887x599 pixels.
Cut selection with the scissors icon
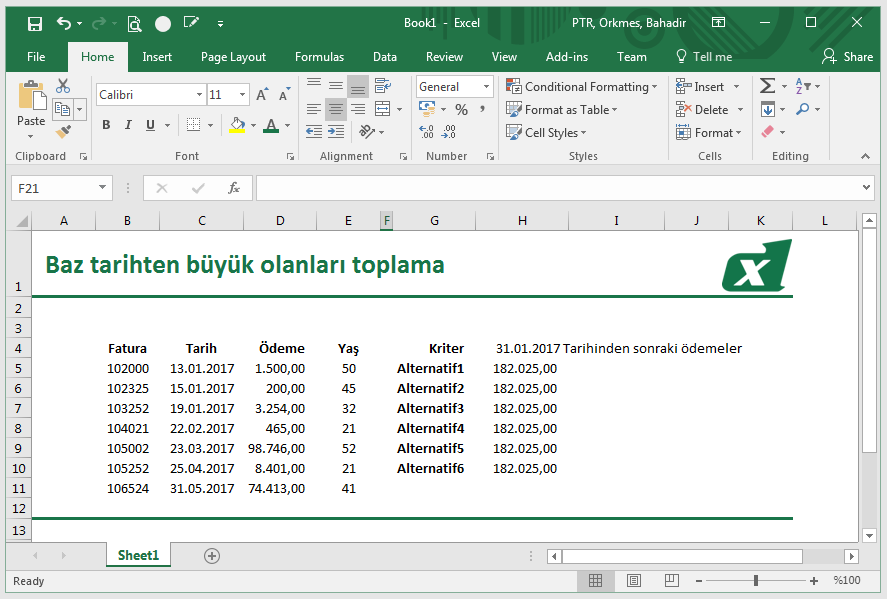tap(63, 86)
